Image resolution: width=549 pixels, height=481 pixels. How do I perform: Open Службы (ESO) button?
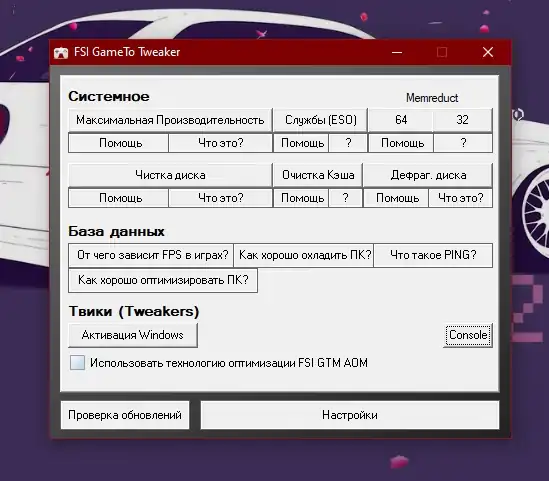click(320, 120)
